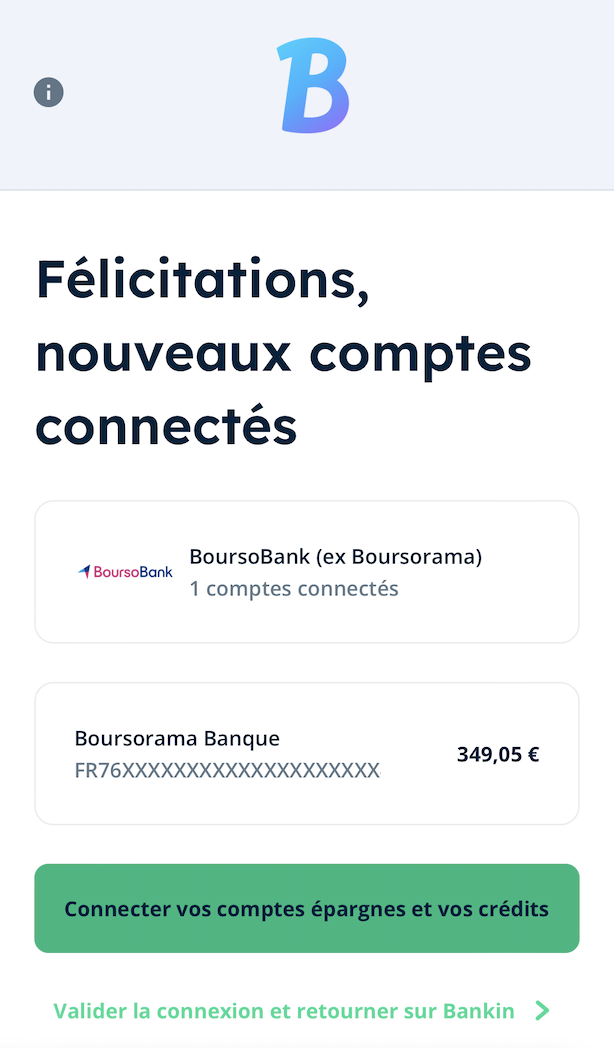Screen dimensions: 614x1048
Task: Click the connectés word in the heading
Action: click(x=166, y=424)
